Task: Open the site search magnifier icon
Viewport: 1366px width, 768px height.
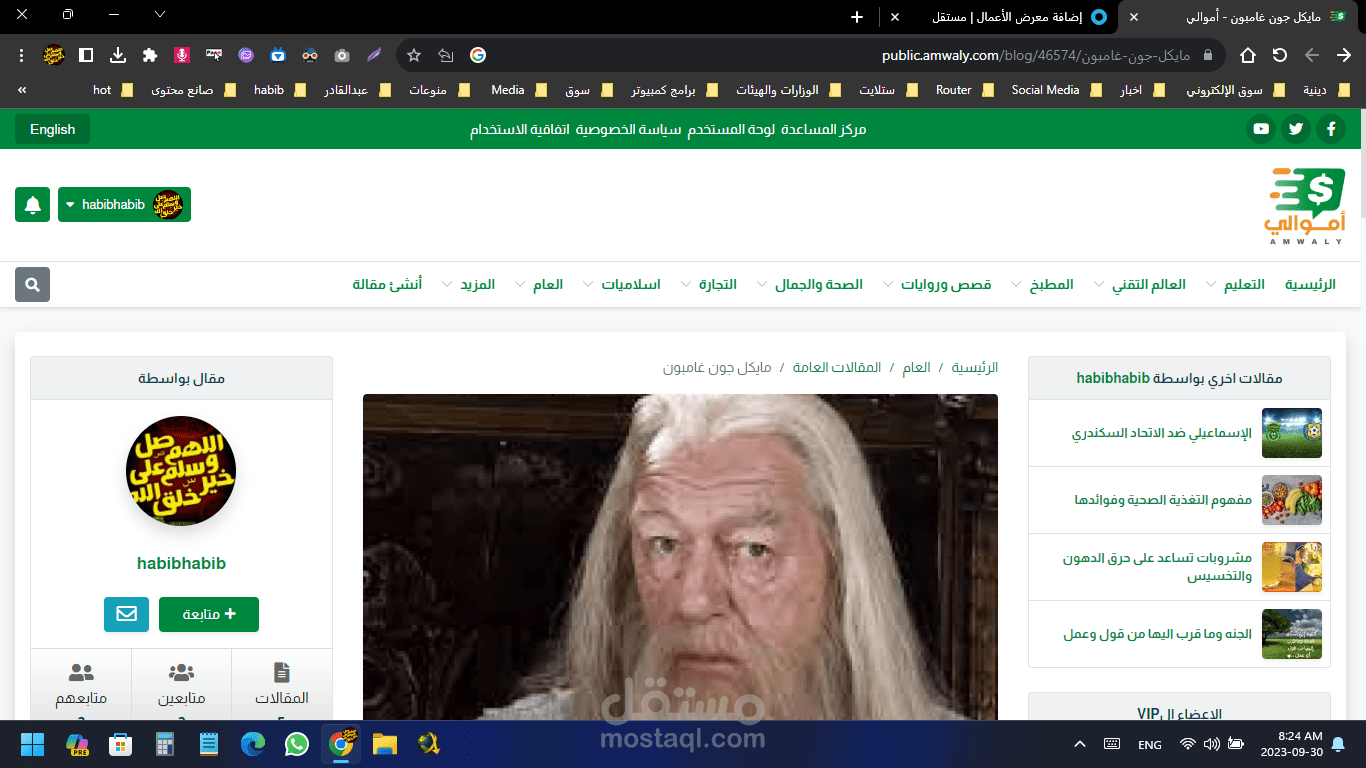Action: click(32, 285)
